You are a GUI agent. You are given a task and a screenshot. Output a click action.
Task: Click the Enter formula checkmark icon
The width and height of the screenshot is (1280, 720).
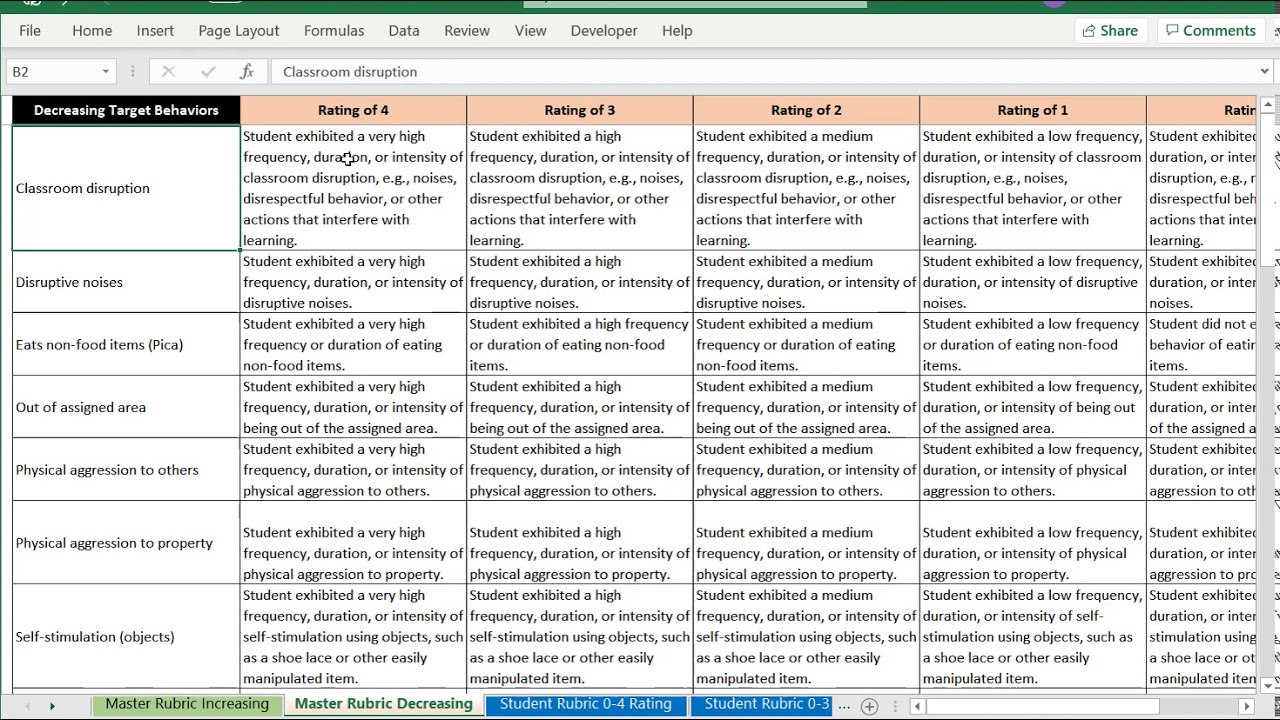207,72
